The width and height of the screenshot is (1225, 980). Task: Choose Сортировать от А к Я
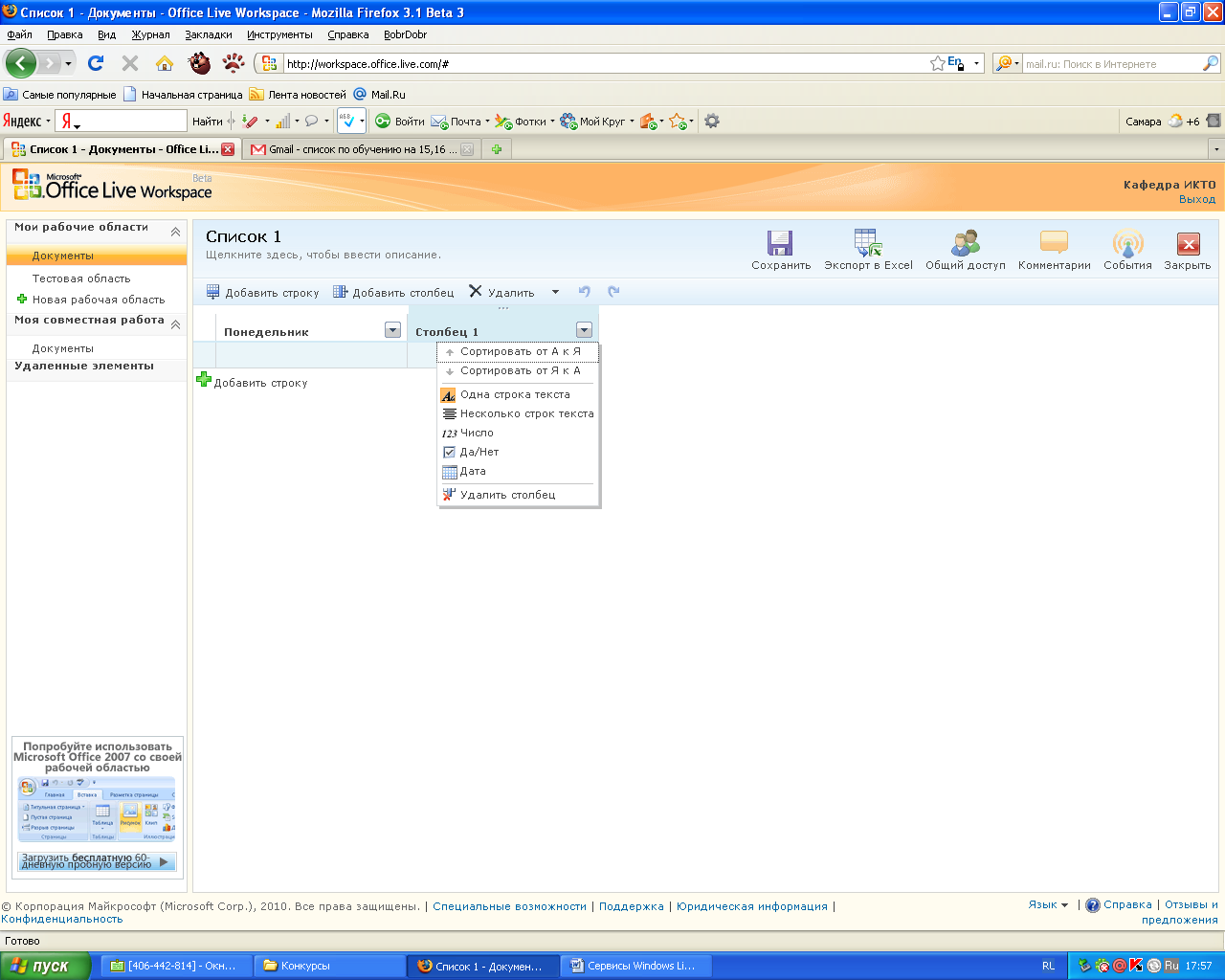coord(518,351)
